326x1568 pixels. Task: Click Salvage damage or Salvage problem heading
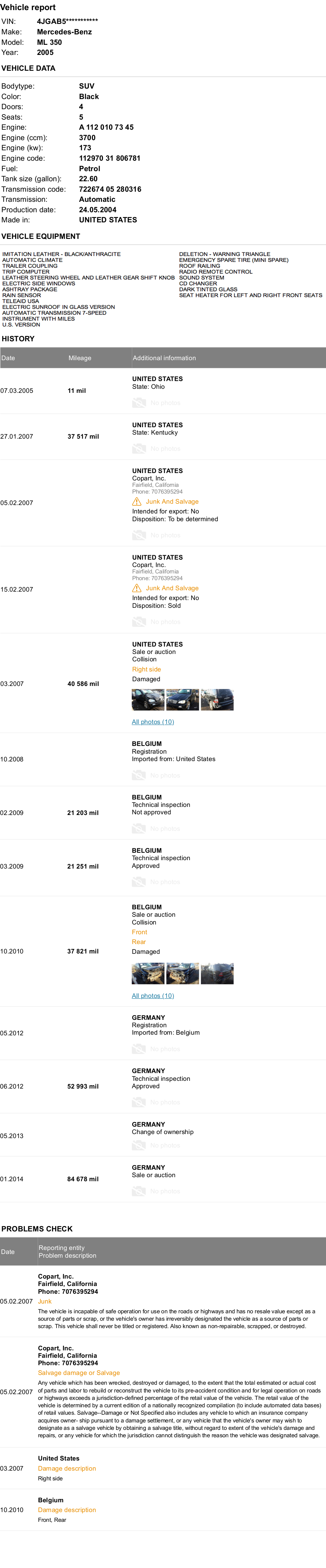79,1373
